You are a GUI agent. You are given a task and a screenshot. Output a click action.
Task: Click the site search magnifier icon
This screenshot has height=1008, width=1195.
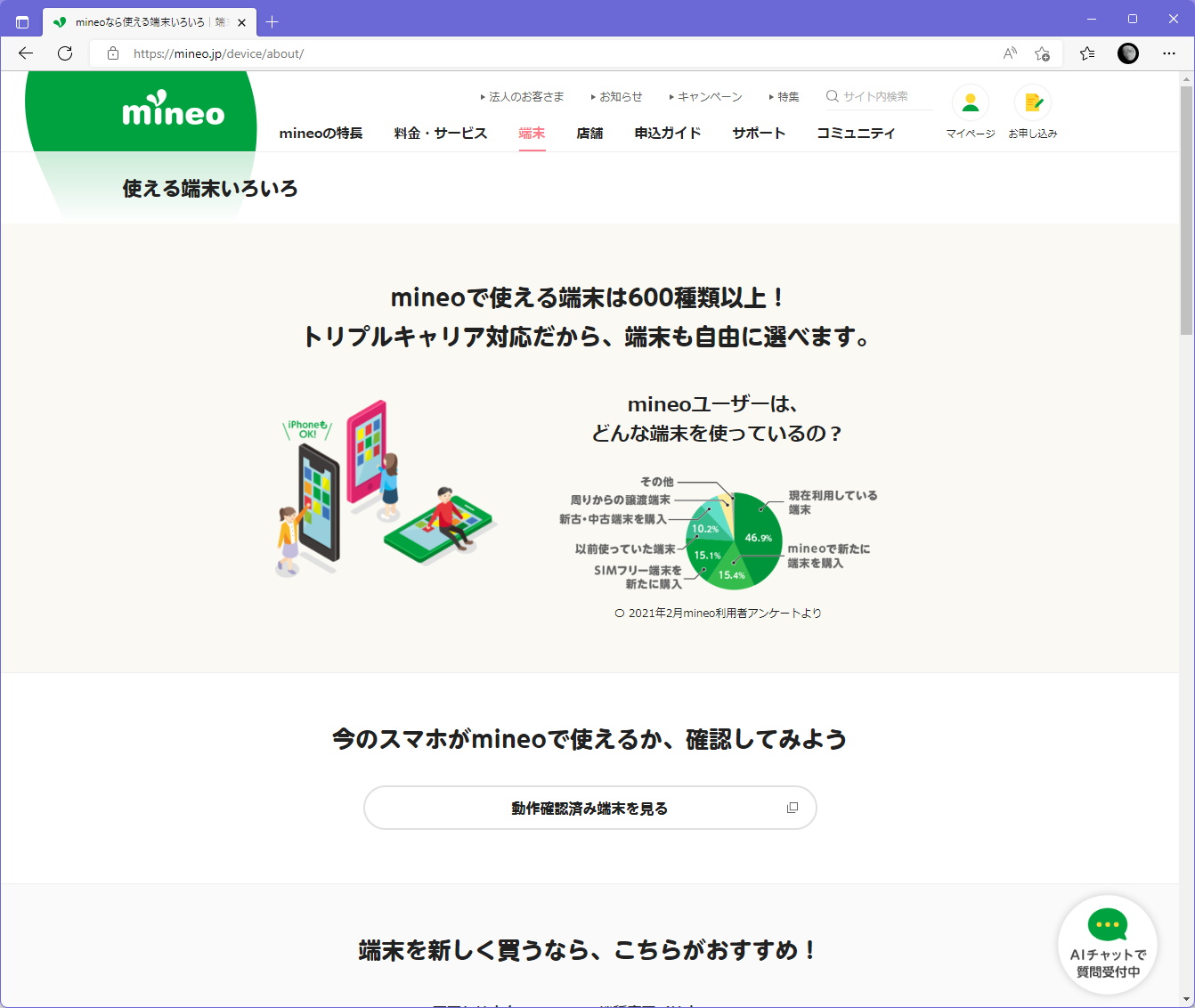pos(831,95)
